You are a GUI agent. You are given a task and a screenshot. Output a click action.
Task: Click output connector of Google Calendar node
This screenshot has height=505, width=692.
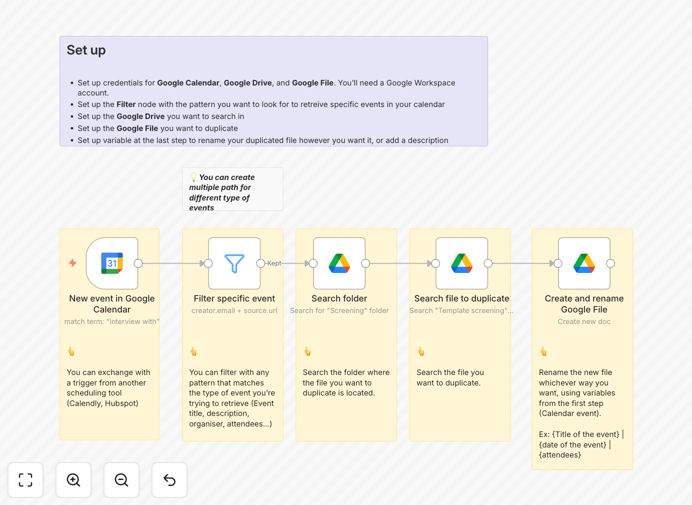coord(138,264)
